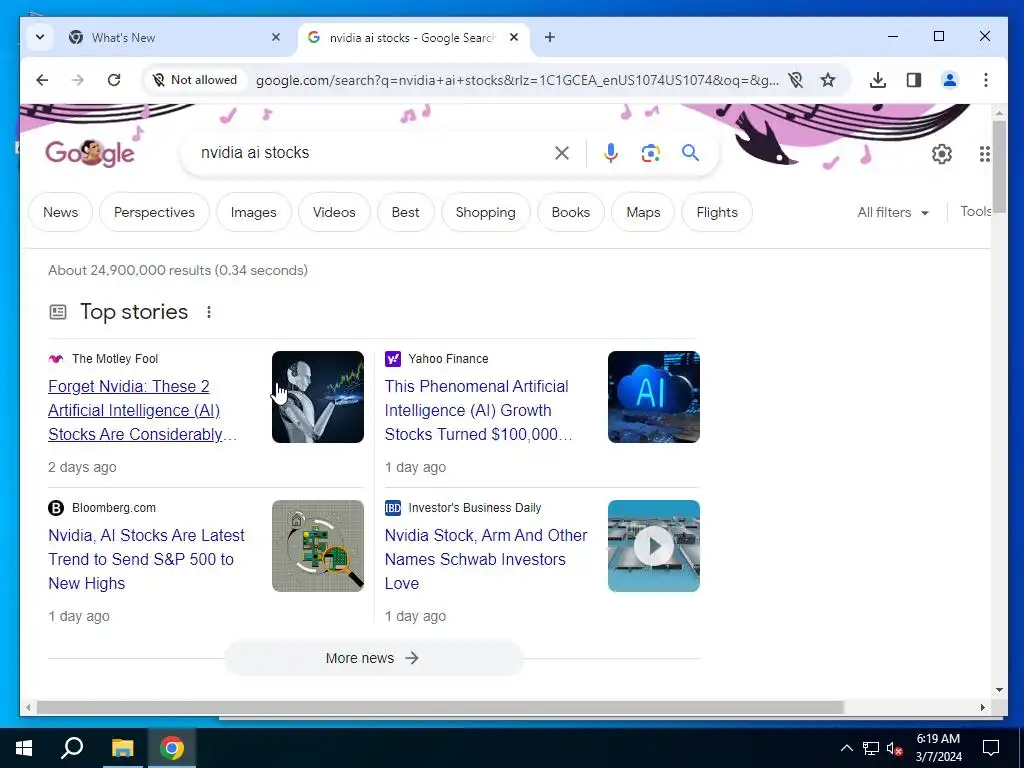The height and width of the screenshot is (768, 1024).
Task: Reload the page with the refresh icon
Action: pos(114,80)
